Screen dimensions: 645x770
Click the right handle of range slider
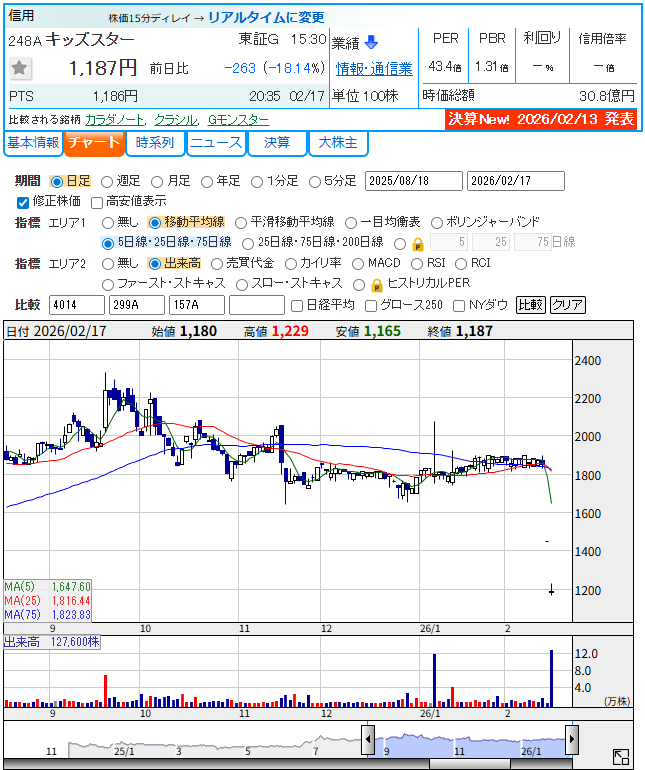click(x=571, y=739)
